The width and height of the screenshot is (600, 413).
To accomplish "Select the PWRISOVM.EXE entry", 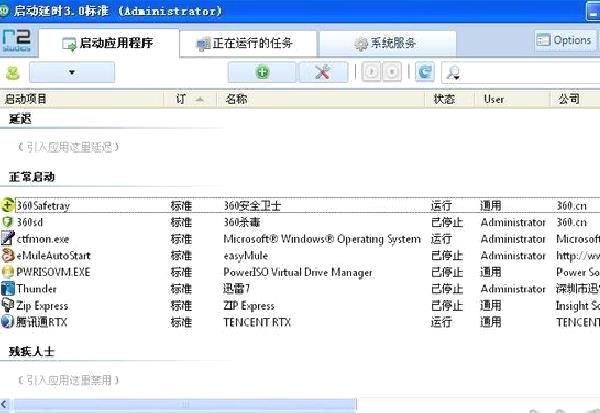I will [x=53, y=272].
